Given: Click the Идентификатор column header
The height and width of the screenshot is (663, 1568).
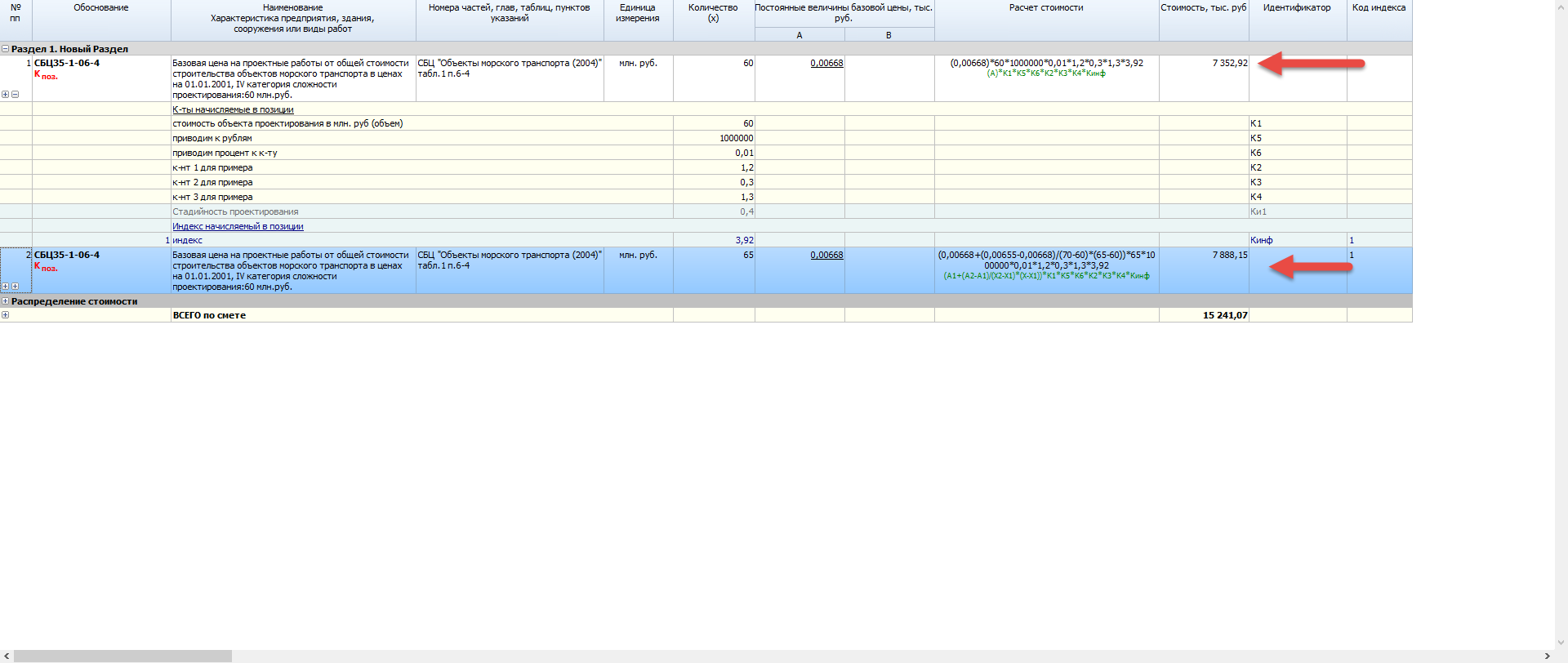Looking at the screenshot, I should (x=1297, y=20).
